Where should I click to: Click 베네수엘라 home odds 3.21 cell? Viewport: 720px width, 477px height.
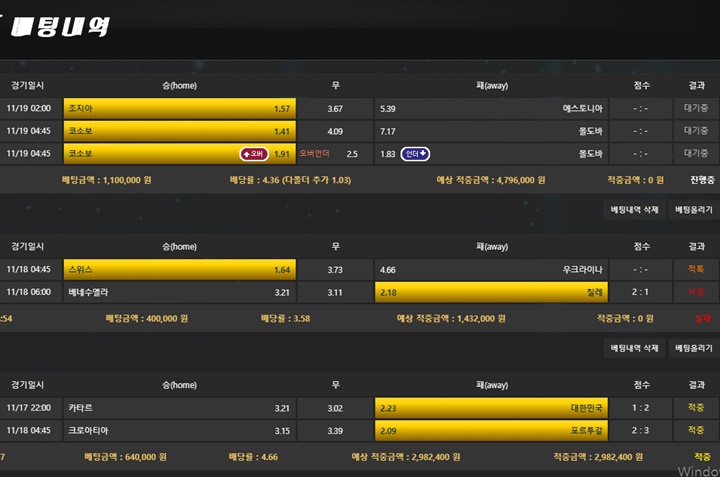(180, 292)
